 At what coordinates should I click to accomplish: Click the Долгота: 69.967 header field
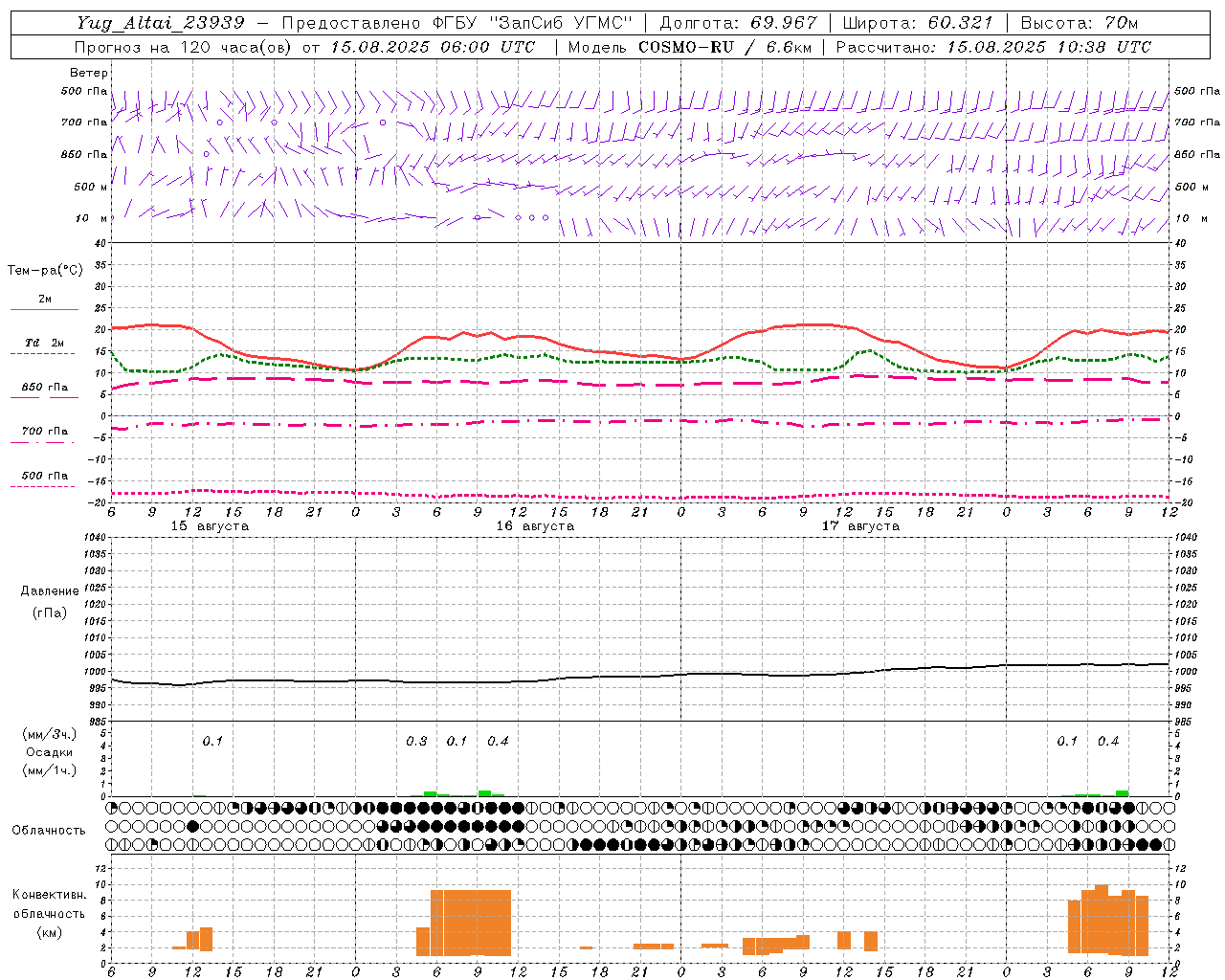(x=739, y=23)
